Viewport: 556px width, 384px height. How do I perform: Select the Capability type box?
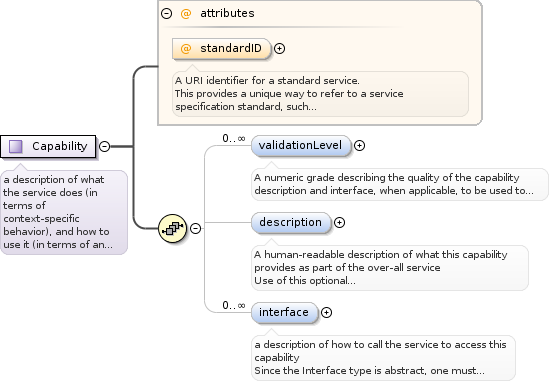[x=48, y=146]
